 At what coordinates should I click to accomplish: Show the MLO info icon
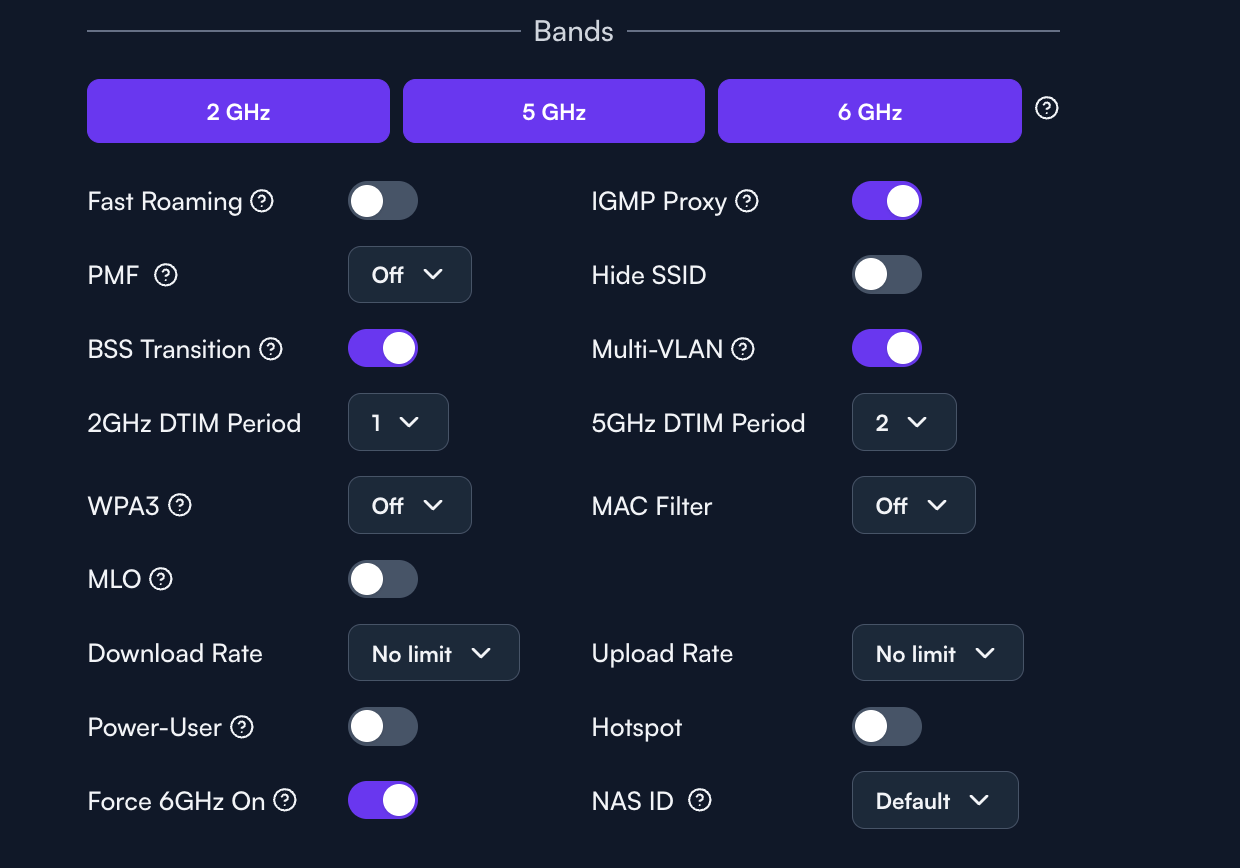(x=161, y=578)
